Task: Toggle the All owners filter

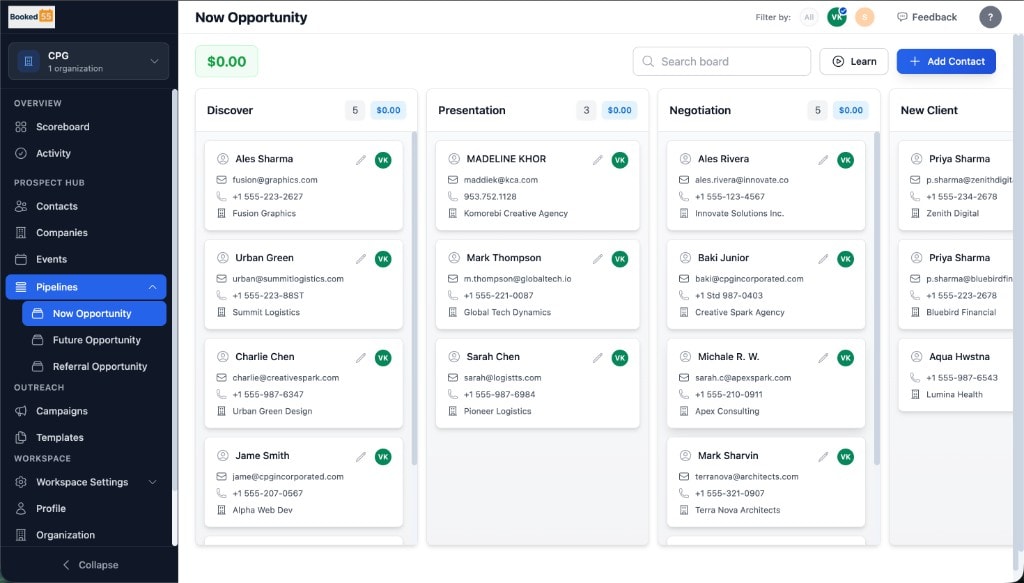Action: 808,18
